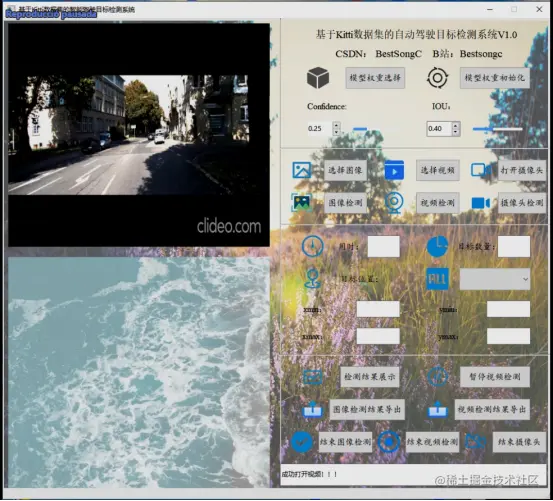
Task: Click the ymin coordinate field
Action: pyautogui.click(x=508, y=309)
